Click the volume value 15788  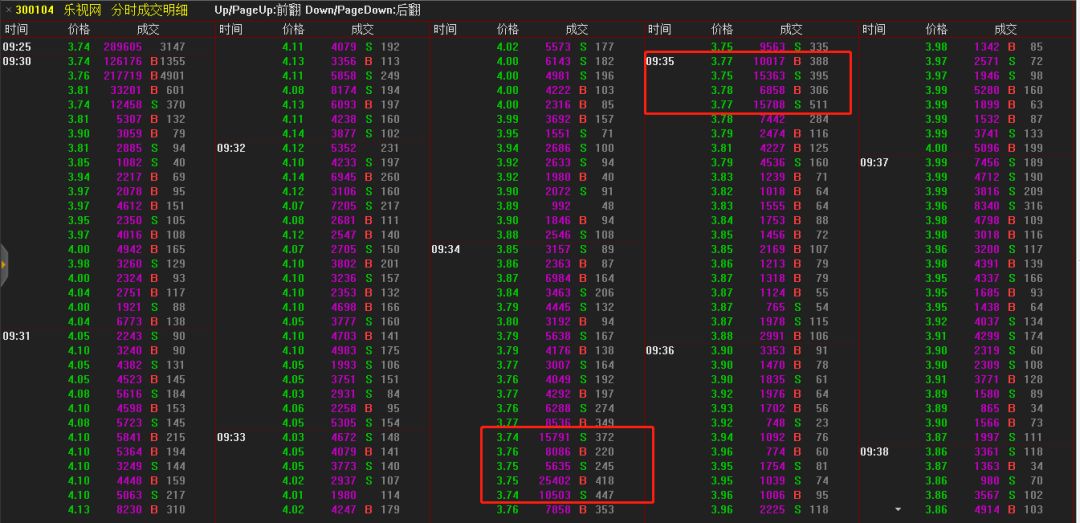tap(769, 105)
